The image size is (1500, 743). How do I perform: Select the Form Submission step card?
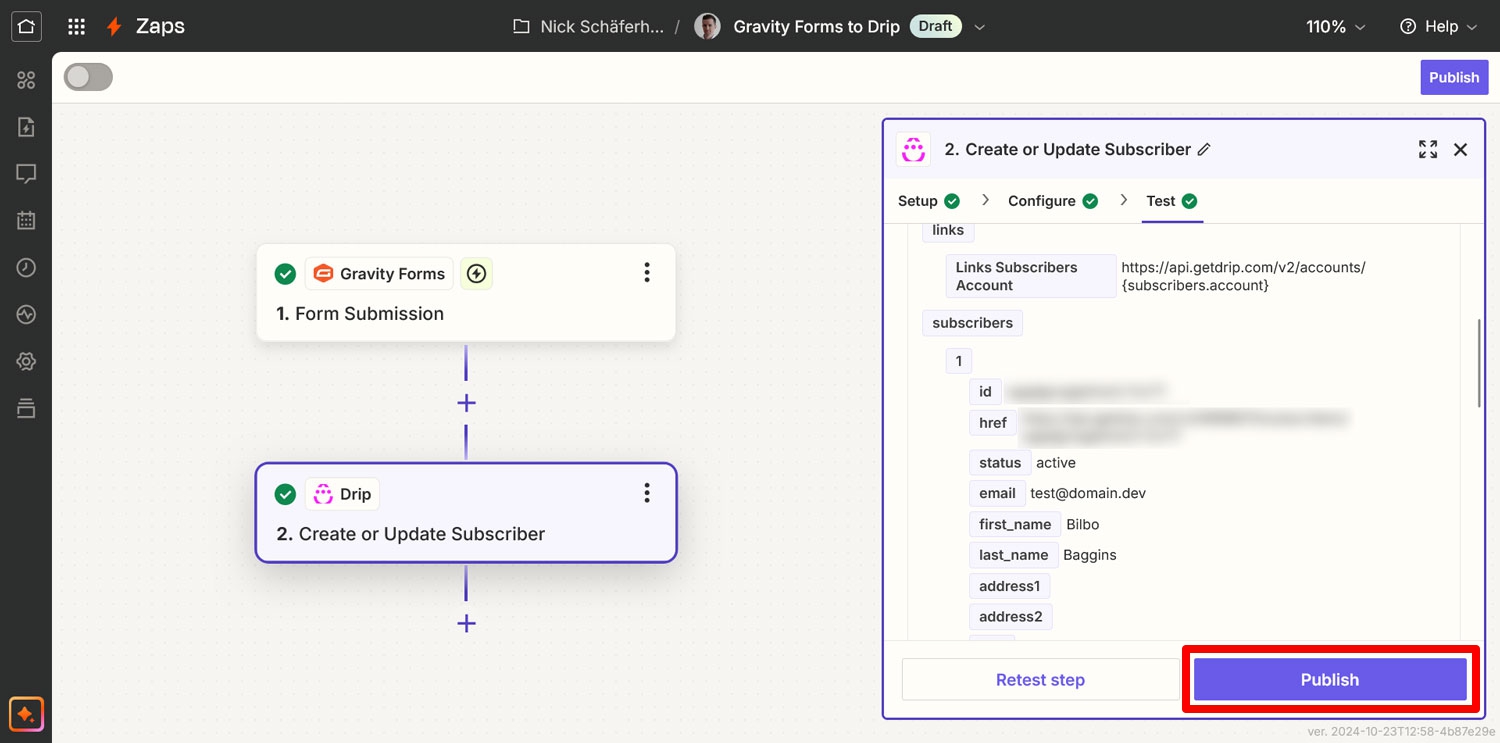click(x=466, y=293)
